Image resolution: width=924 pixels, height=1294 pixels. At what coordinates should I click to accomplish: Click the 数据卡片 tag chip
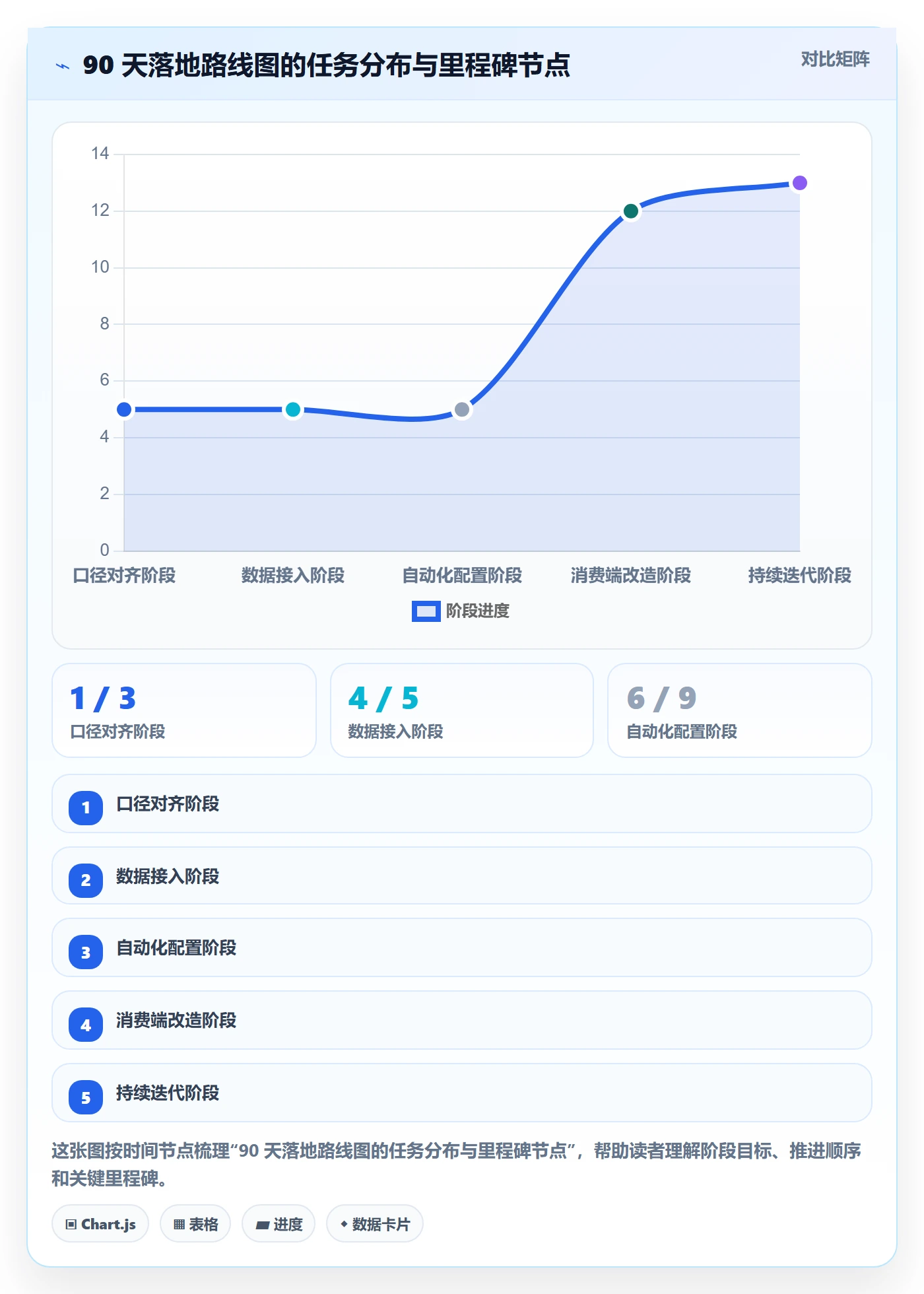(x=375, y=1224)
